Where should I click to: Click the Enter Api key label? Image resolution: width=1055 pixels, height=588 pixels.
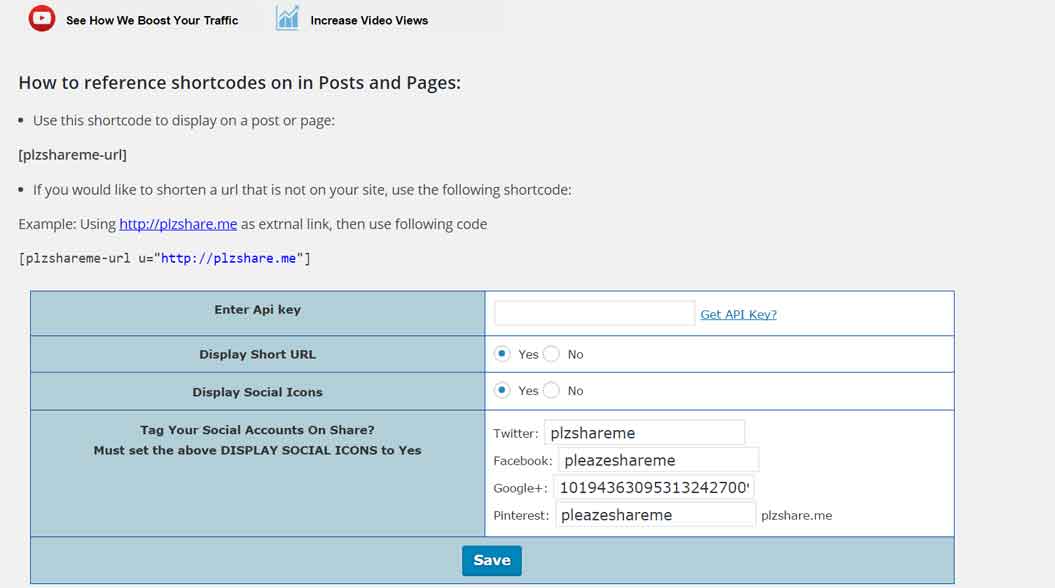(258, 309)
